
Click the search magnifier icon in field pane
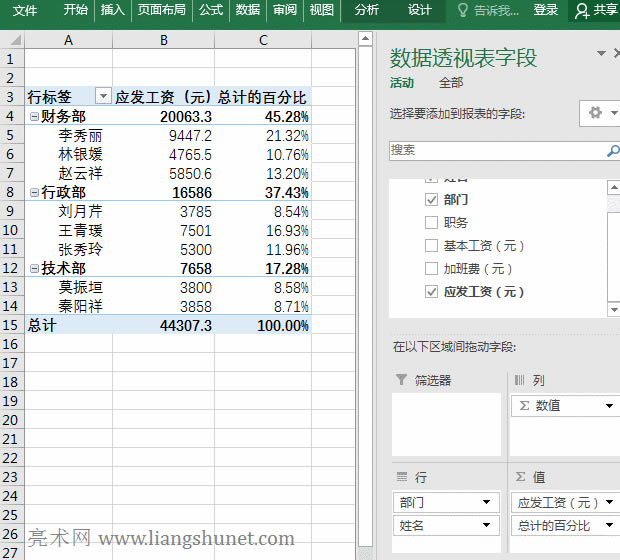point(612,151)
